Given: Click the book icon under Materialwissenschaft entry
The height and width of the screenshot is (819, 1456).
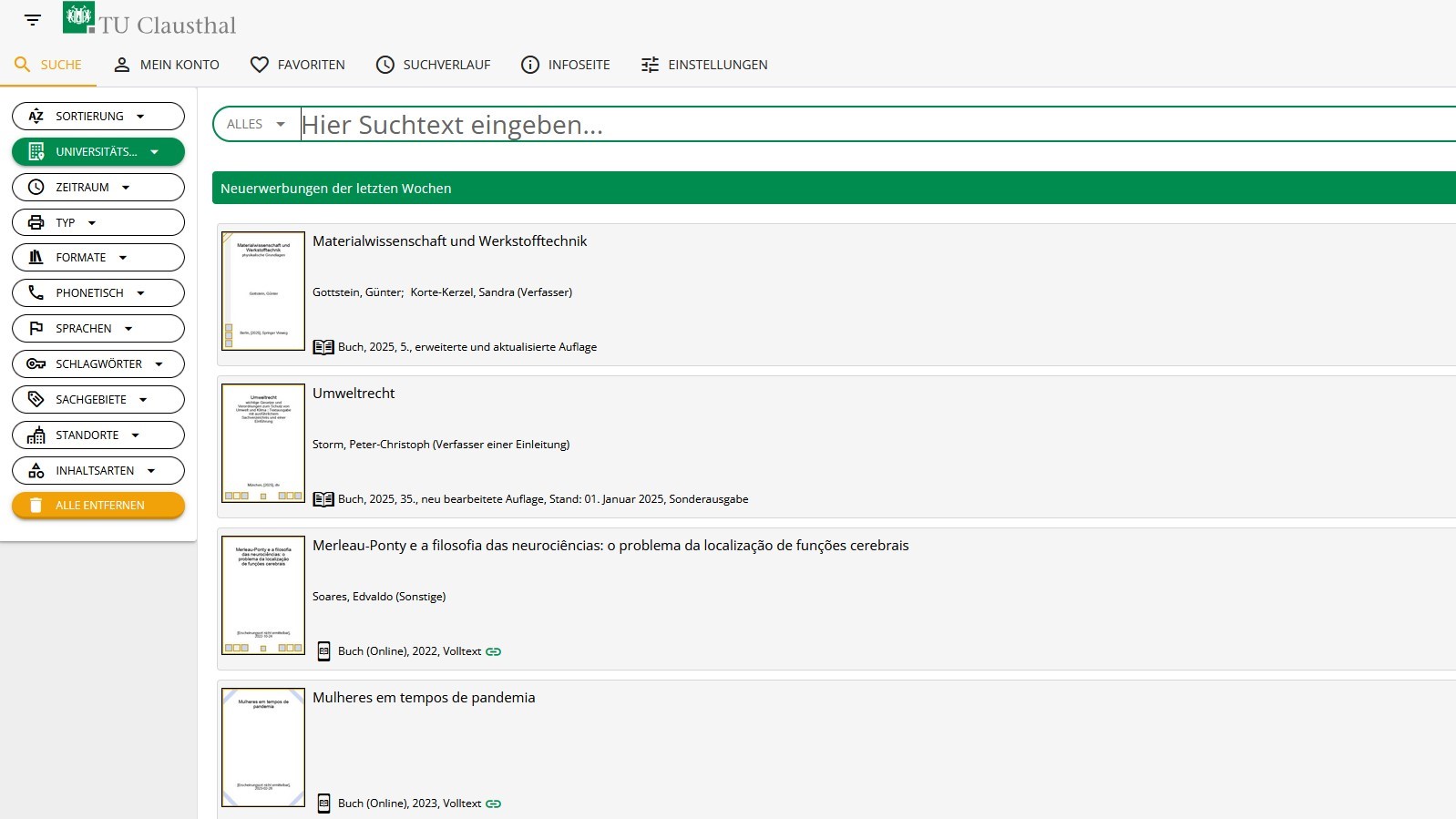Looking at the screenshot, I should click(x=323, y=347).
